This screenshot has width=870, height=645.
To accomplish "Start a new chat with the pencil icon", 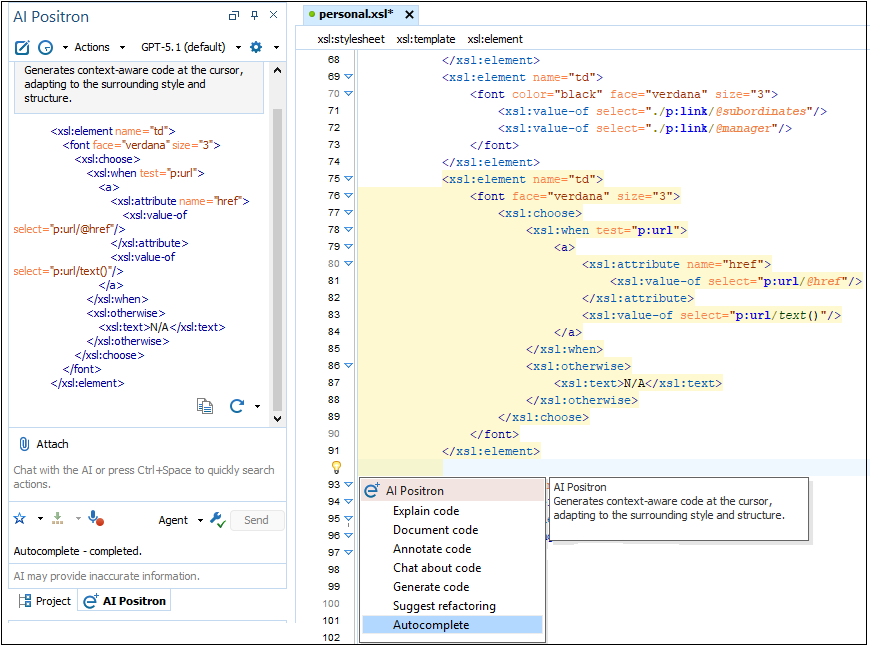I will click(22, 47).
